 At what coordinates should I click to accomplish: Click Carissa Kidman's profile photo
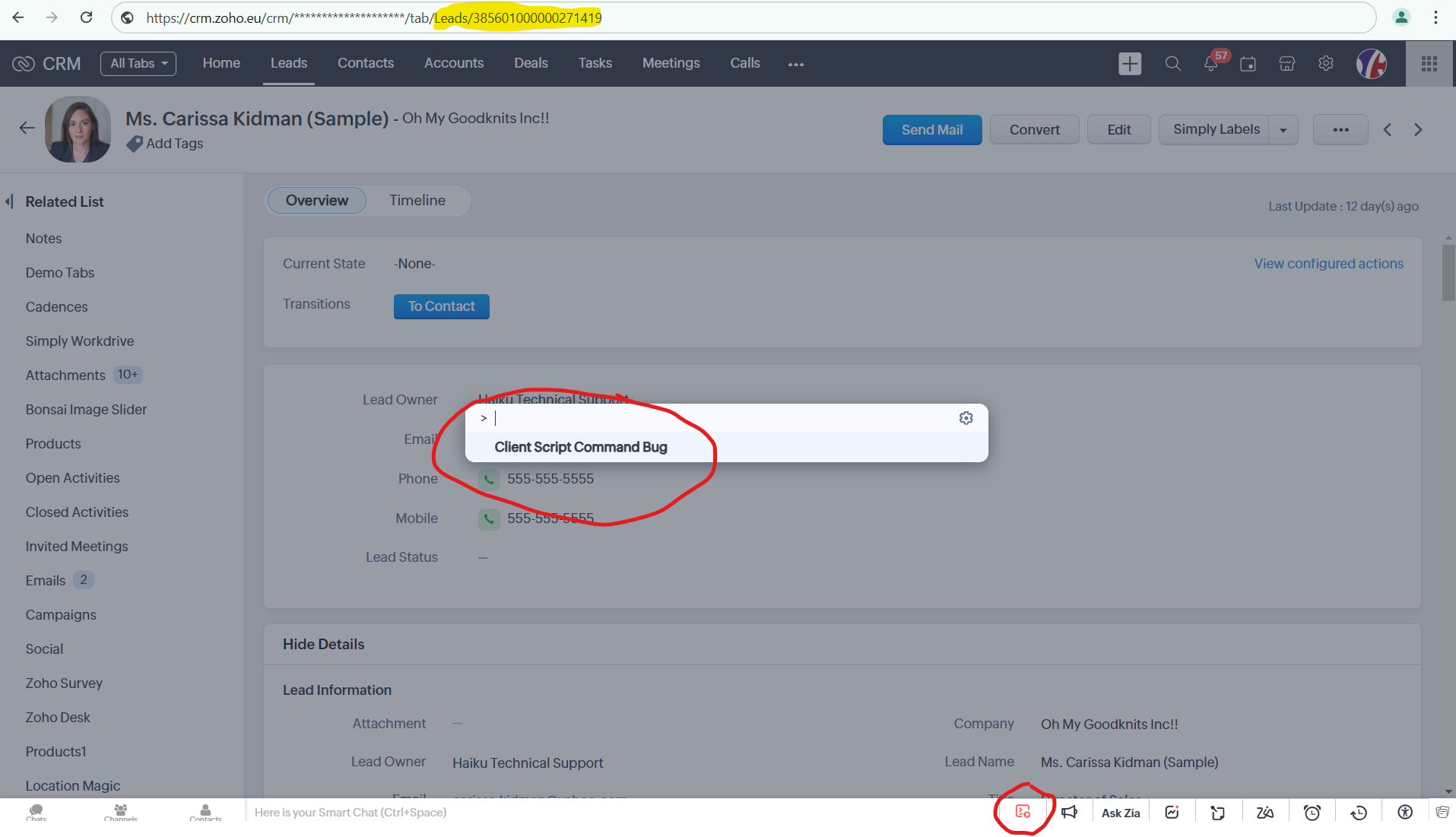click(78, 129)
